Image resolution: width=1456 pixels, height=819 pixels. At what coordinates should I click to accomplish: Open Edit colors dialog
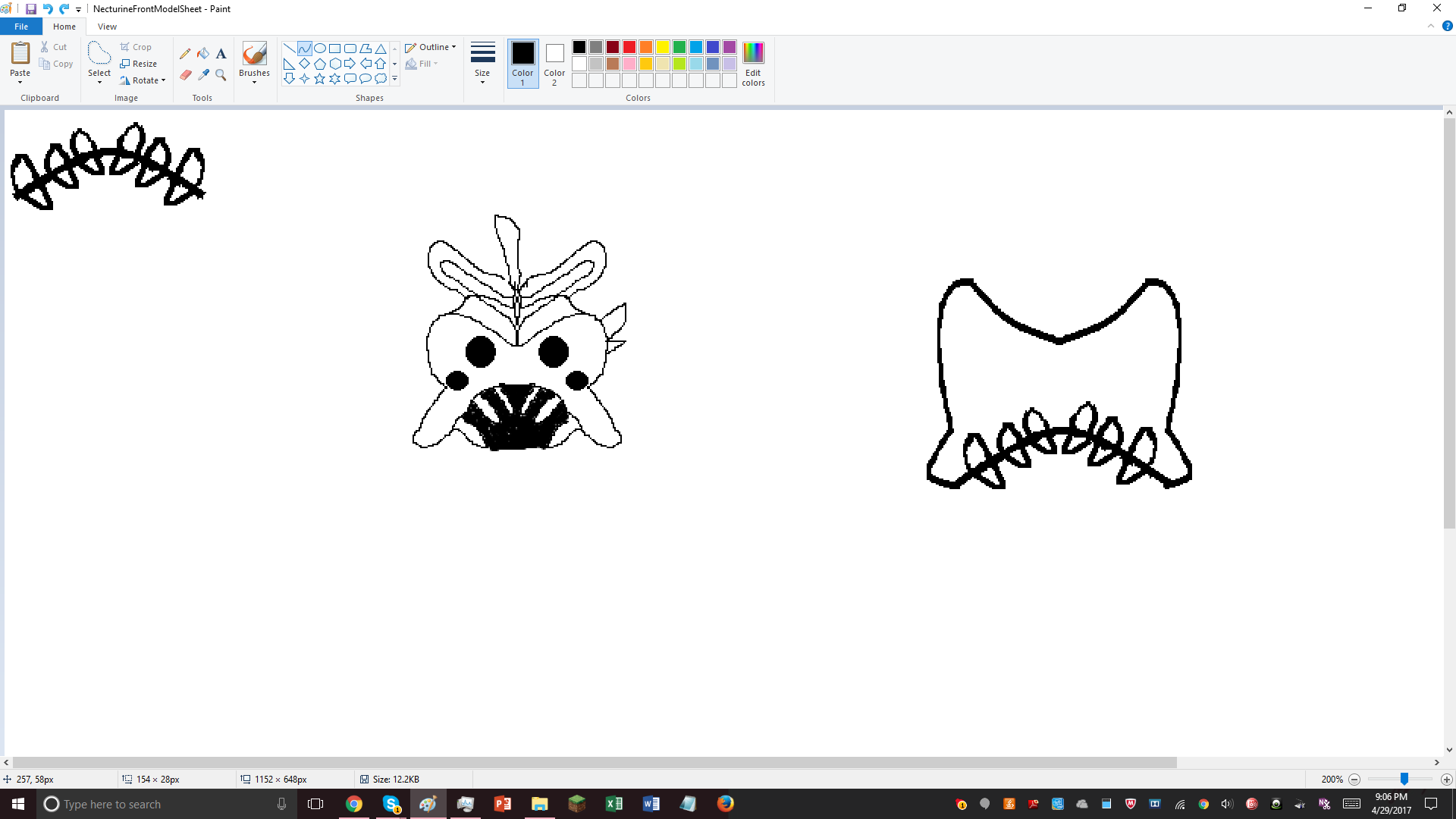[753, 64]
